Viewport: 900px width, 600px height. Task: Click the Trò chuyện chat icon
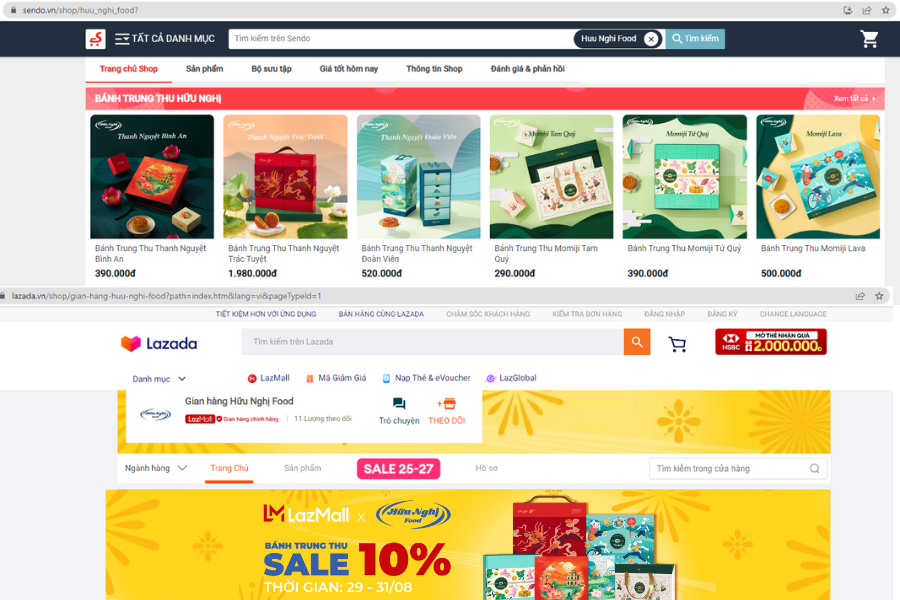[399, 404]
